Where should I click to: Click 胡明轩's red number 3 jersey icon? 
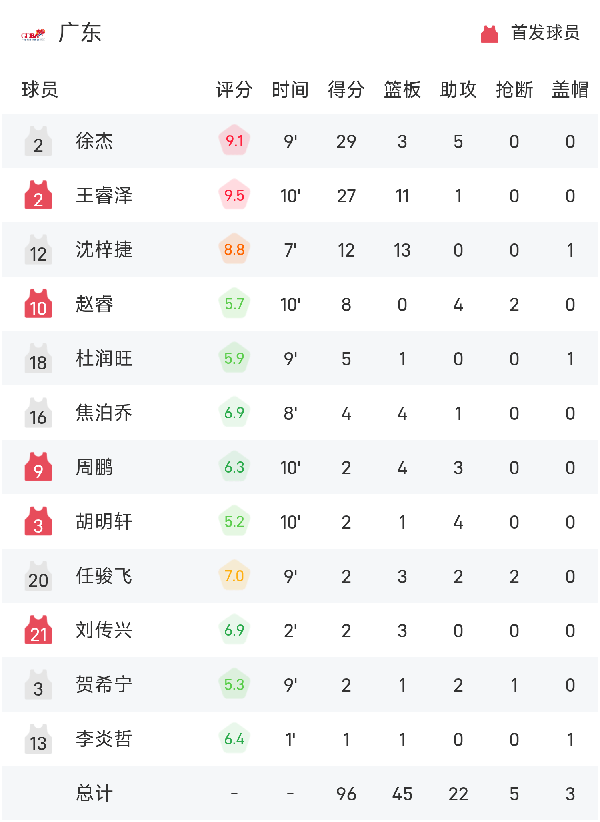point(38,521)
